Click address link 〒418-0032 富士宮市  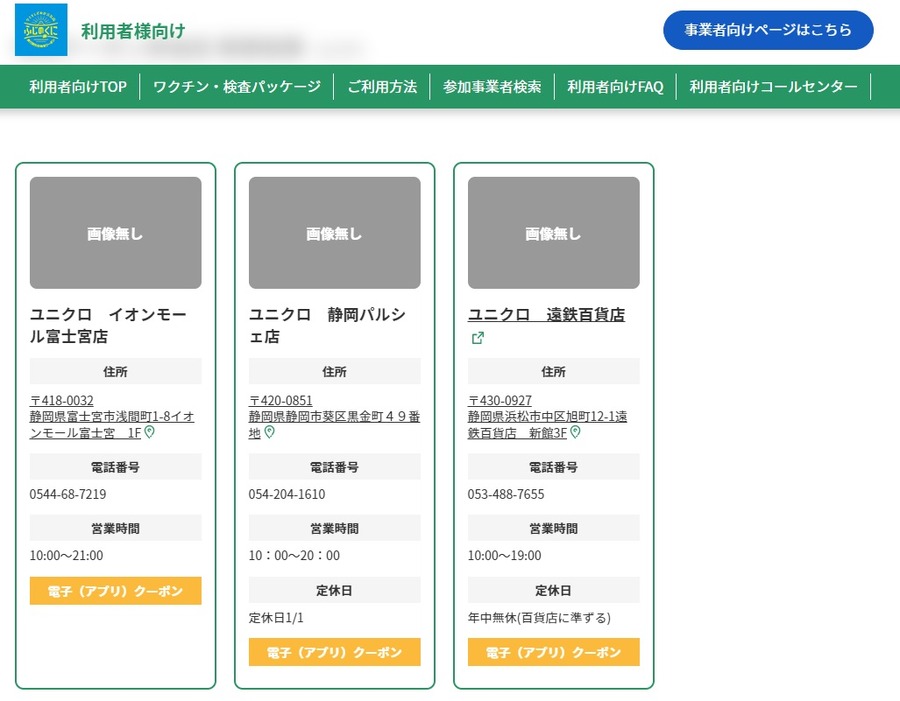pyautogui.click(x=112, y=416)
